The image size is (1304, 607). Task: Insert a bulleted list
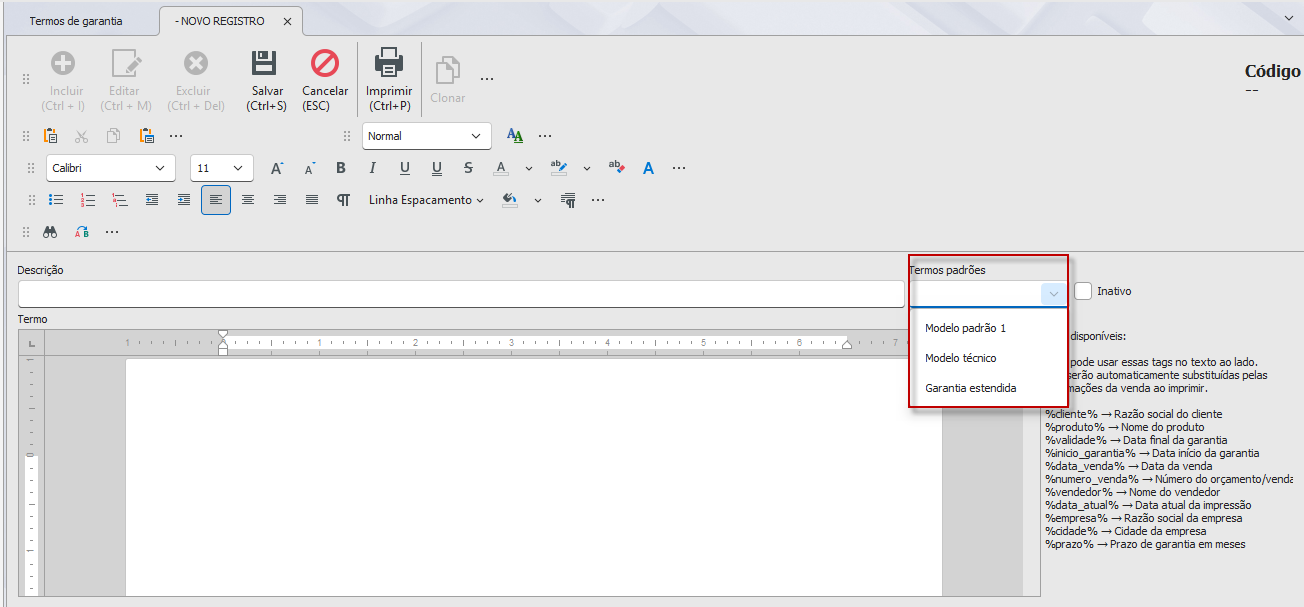56,200
